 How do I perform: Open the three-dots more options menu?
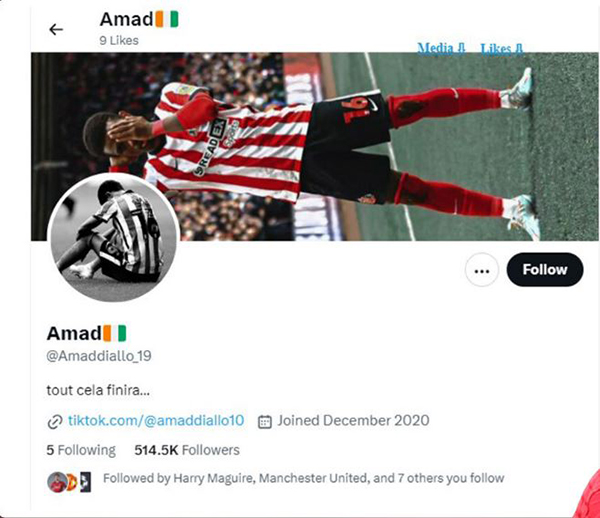coord(481,270)
